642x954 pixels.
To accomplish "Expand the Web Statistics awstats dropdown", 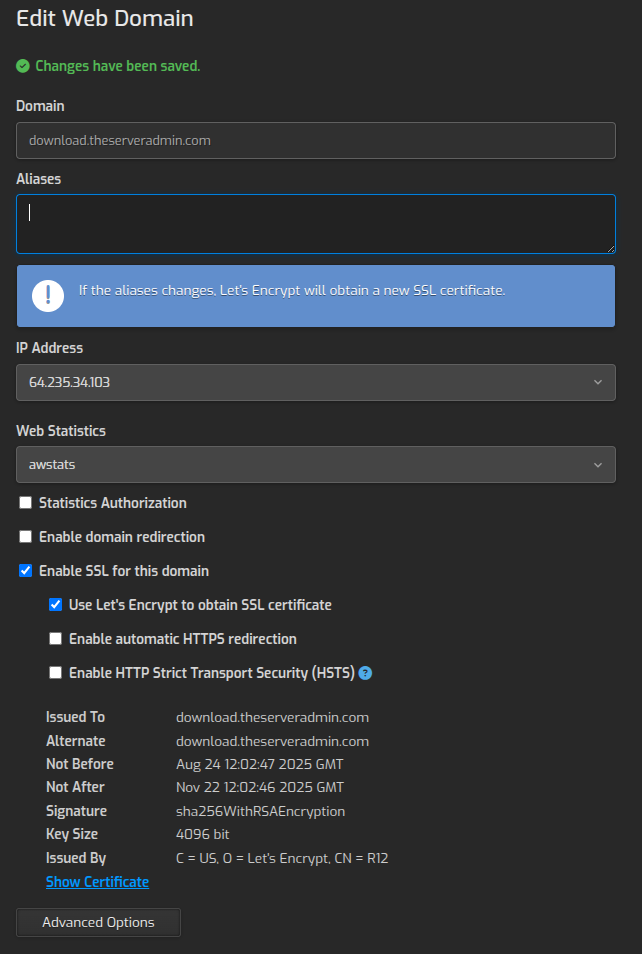I will click(316, 464).
